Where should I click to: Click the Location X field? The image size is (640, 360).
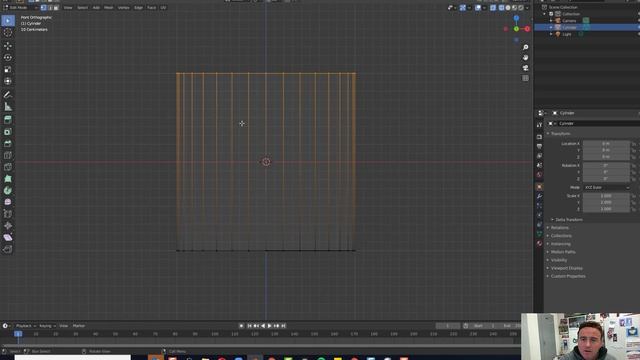(606, 144)
